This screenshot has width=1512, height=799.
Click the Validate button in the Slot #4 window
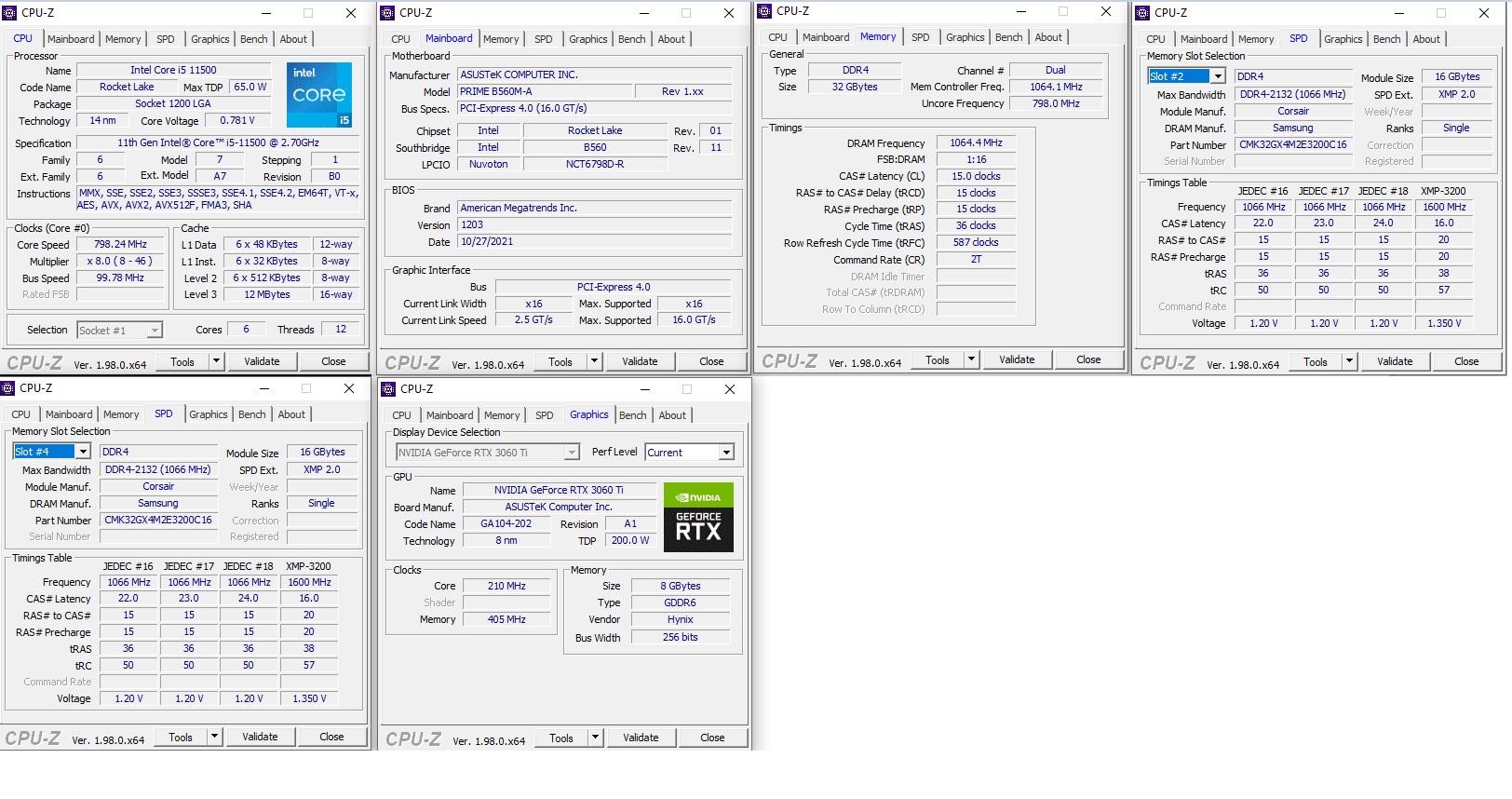point(260,737)
